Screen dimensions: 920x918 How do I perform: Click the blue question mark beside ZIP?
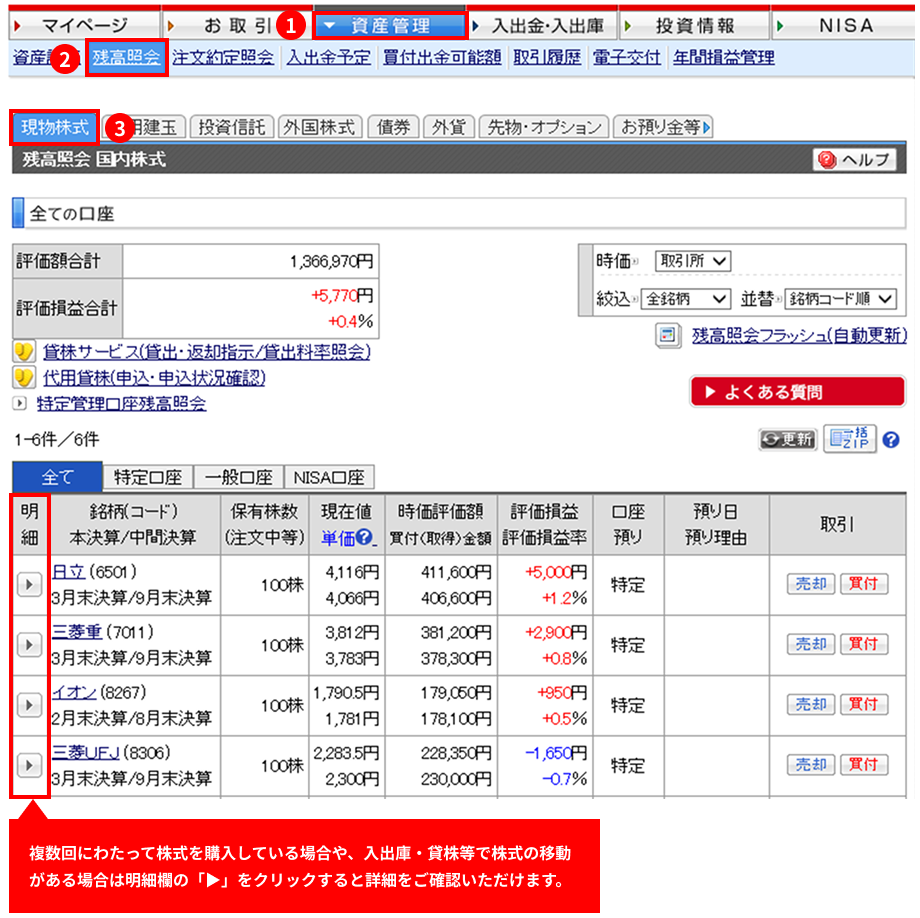click(x=891, y=440)
